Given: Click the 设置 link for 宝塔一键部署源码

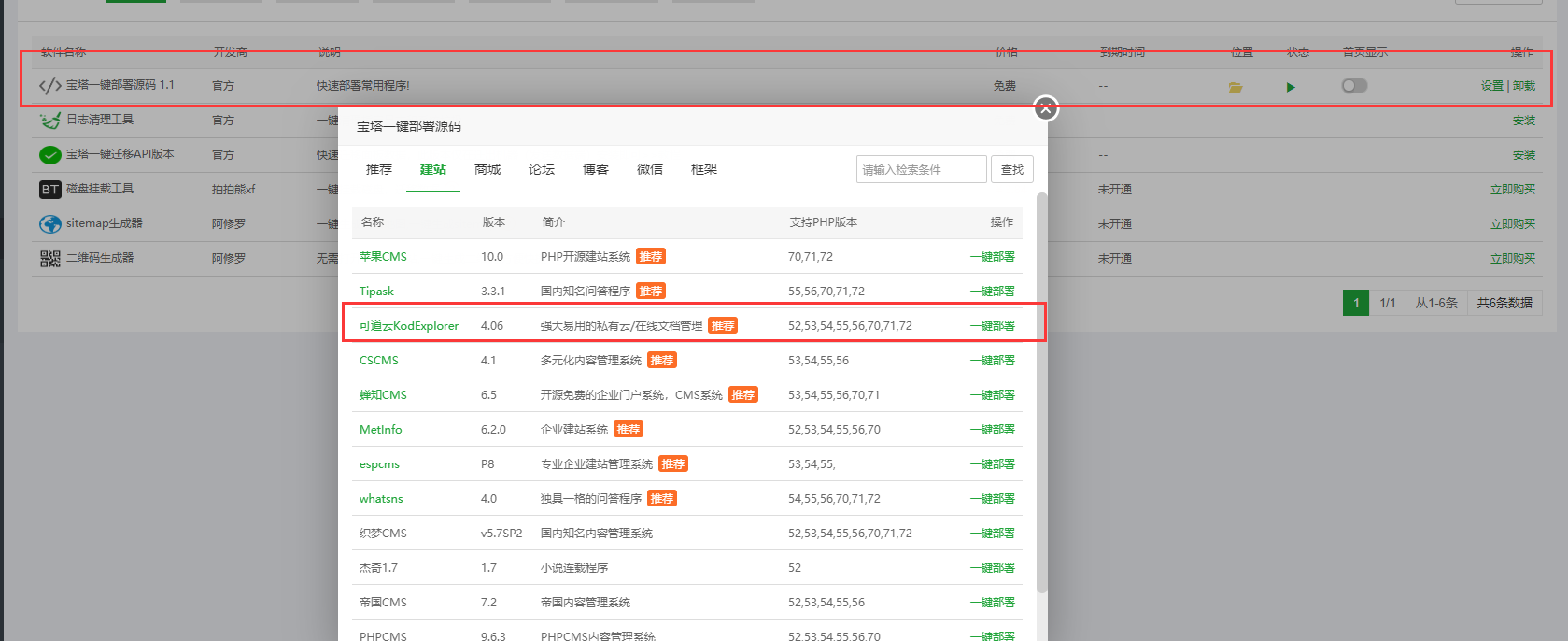Looking at the screenshot, I should pos(1491,86).
